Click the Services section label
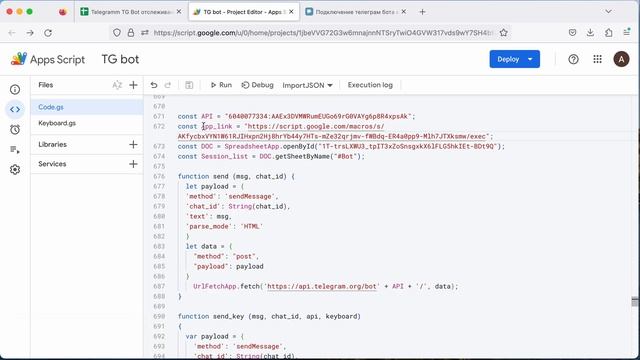The width and height of the screenshot is (640, 360). pos(52,164)
